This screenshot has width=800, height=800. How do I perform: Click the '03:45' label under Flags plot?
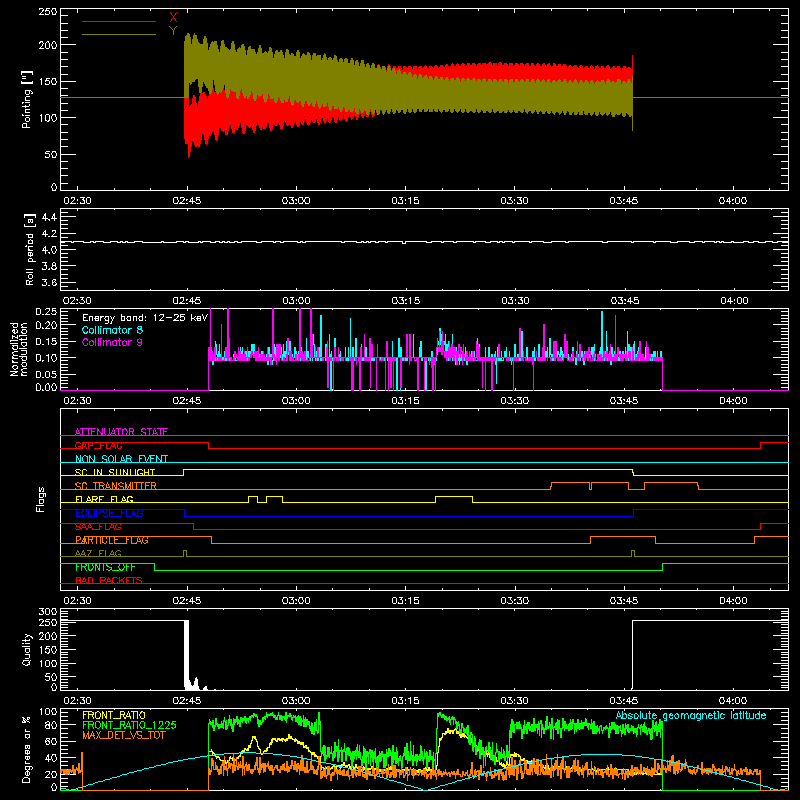(x=624, y=601)
